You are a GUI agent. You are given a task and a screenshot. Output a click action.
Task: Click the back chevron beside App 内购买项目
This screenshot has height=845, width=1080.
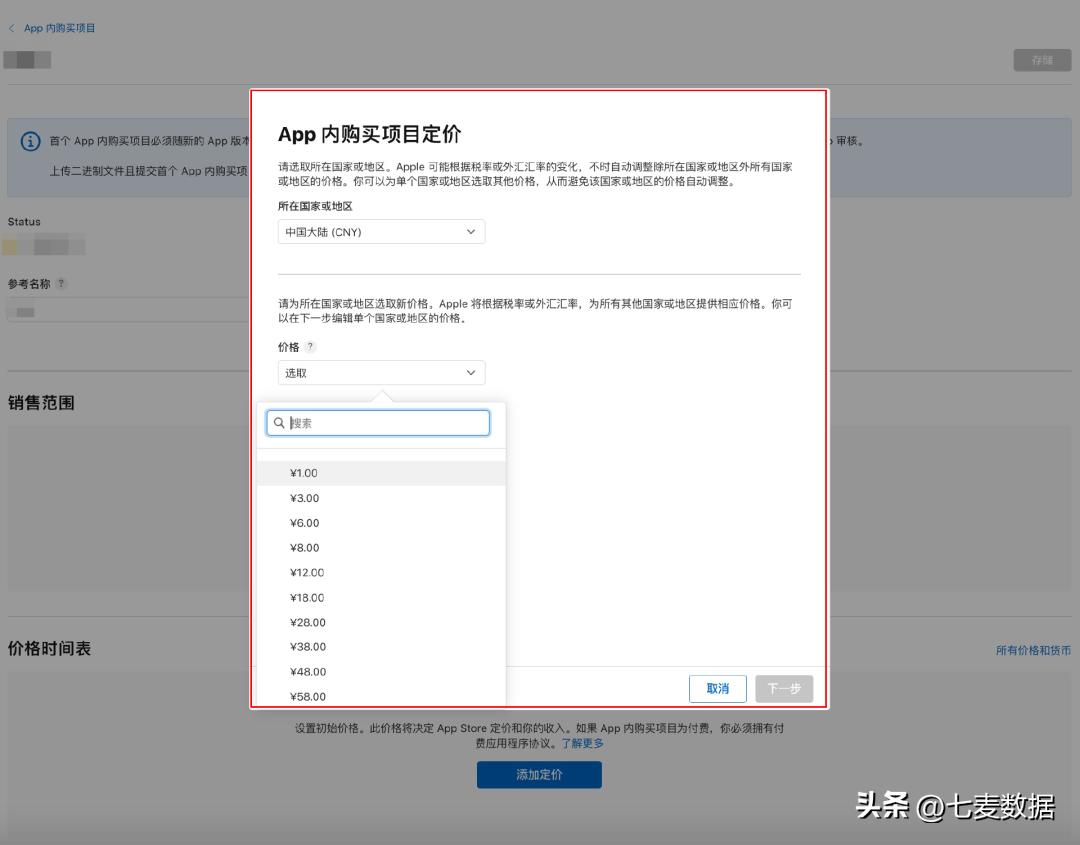point(11,28)
